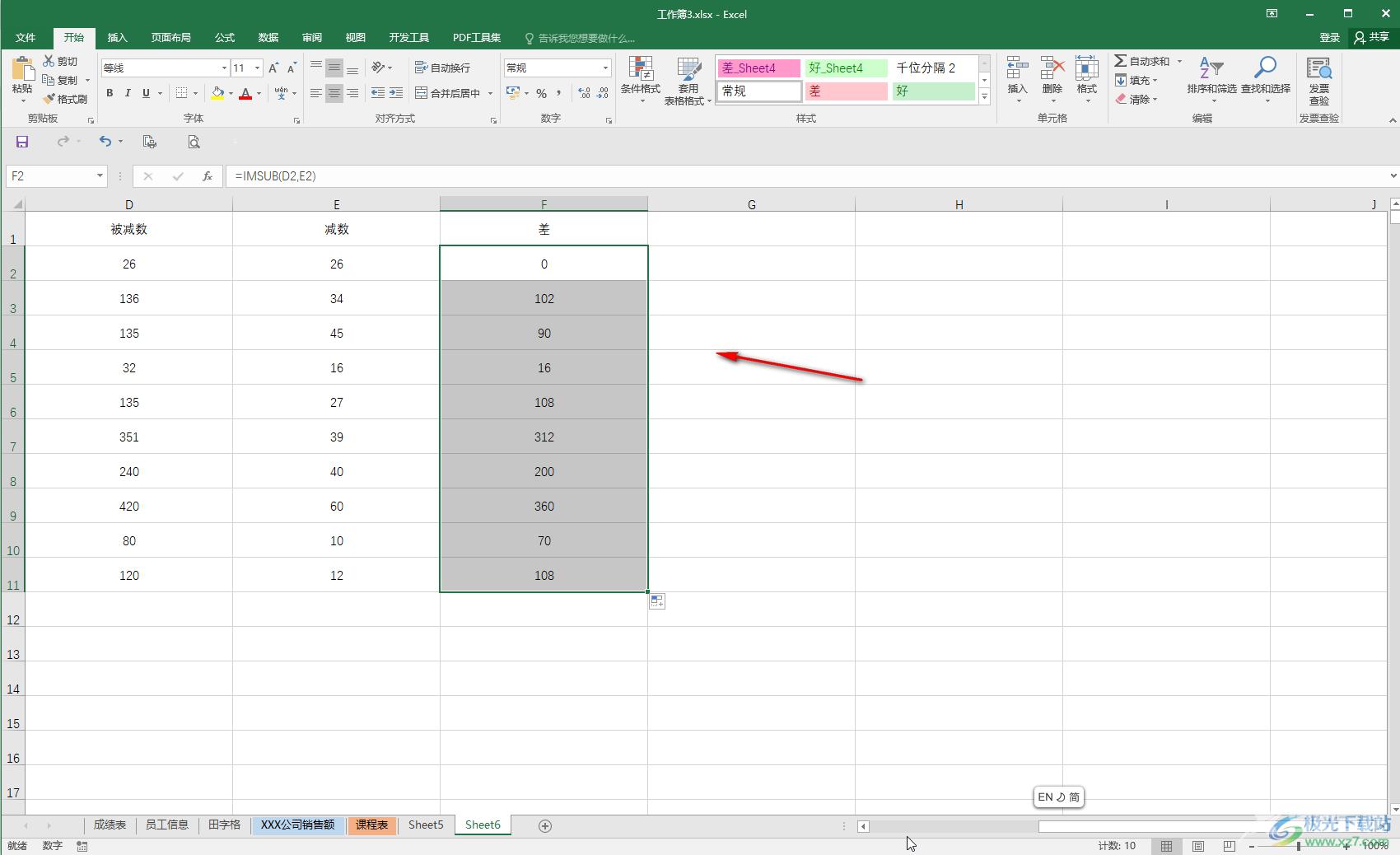Click the Cut scissors icon

(49, 61)
